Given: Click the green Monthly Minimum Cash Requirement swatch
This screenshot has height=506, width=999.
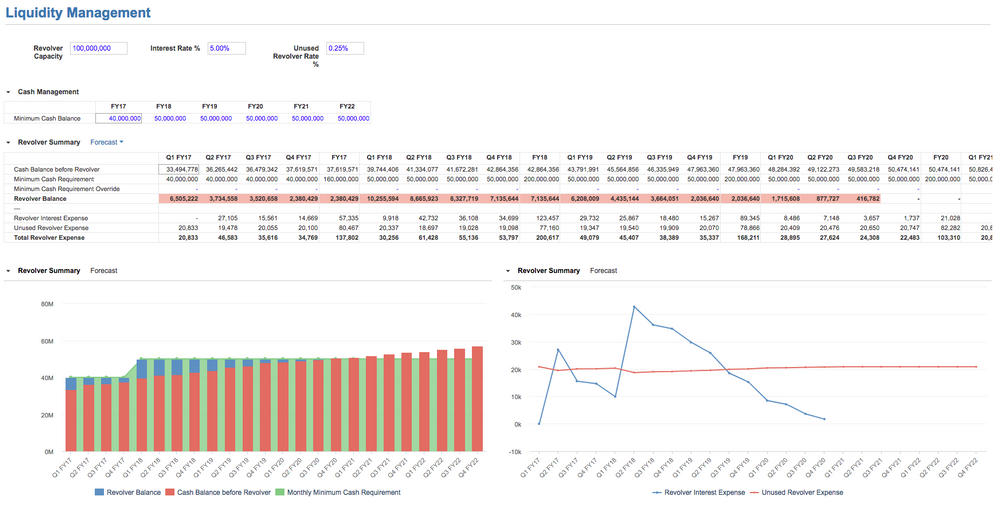Looking at the screenshot, I should click(x=280, y=492).
